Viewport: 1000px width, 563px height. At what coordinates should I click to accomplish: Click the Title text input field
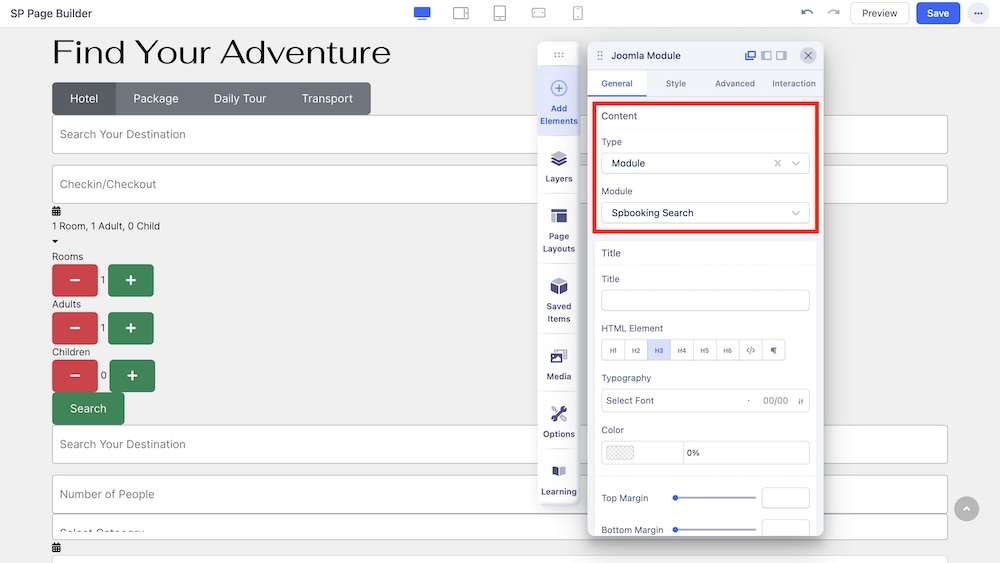click(x=705, y=301)
